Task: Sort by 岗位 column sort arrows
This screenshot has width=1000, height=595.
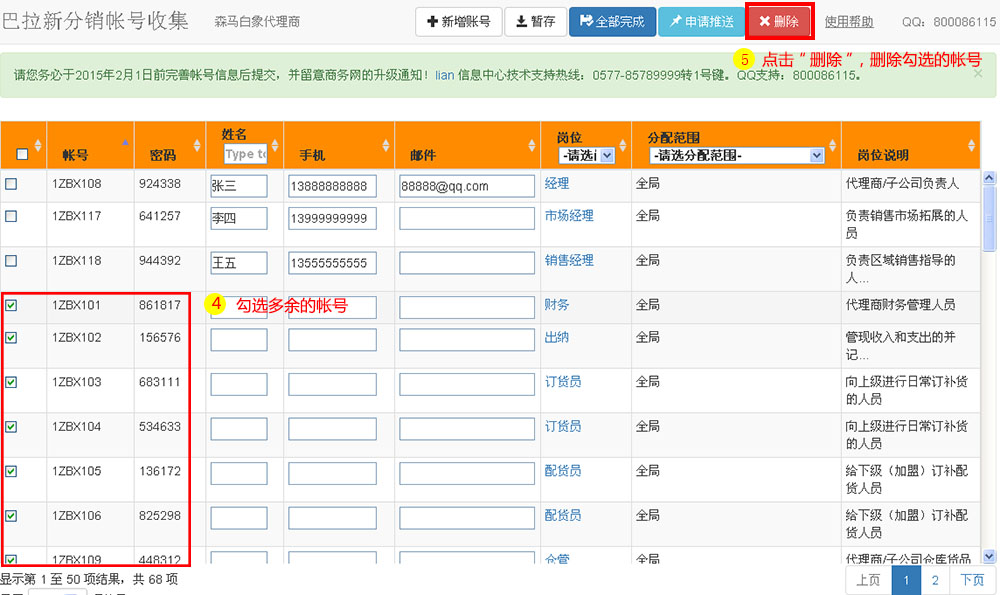Action: 623,145
